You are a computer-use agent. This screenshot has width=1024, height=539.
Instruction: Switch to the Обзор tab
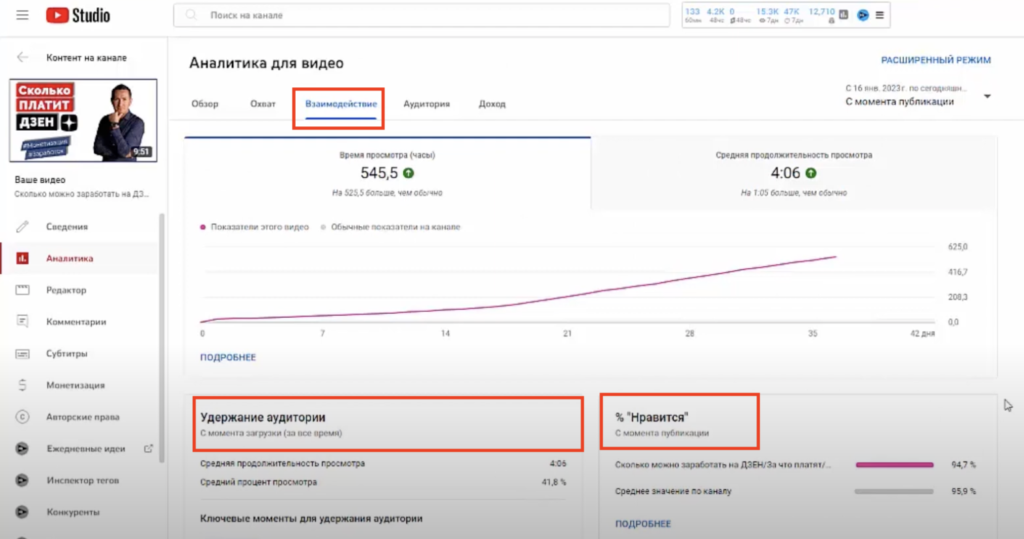pyautogui.click(x=205, y=104)
